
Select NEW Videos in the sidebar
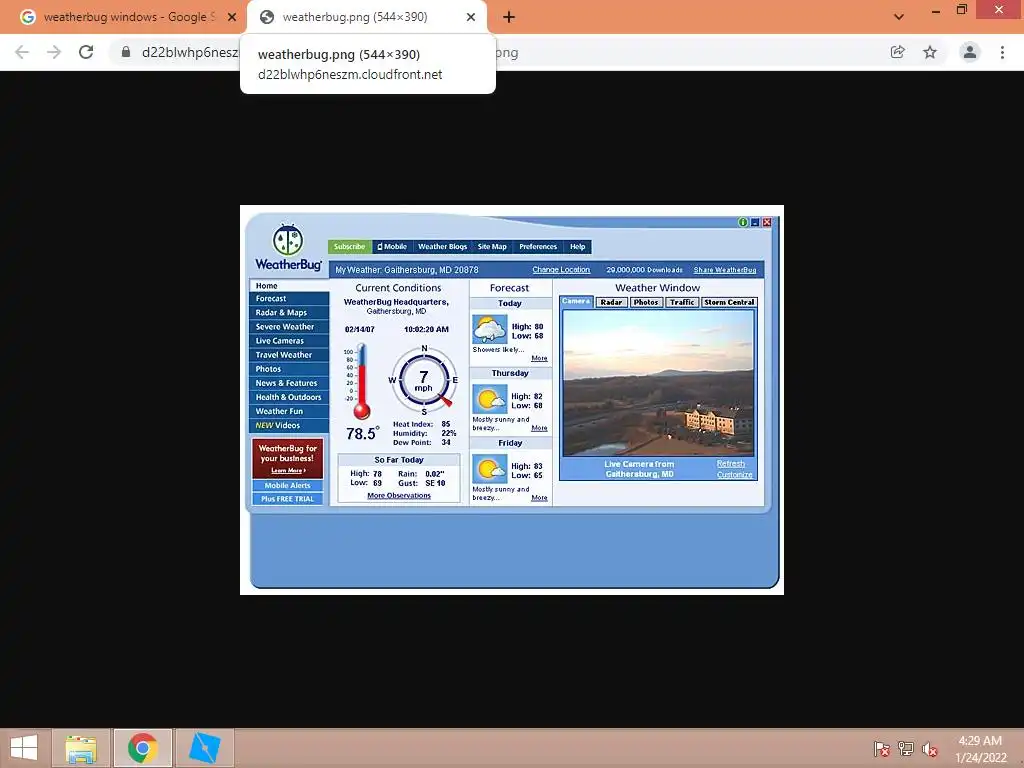[289, 425]
